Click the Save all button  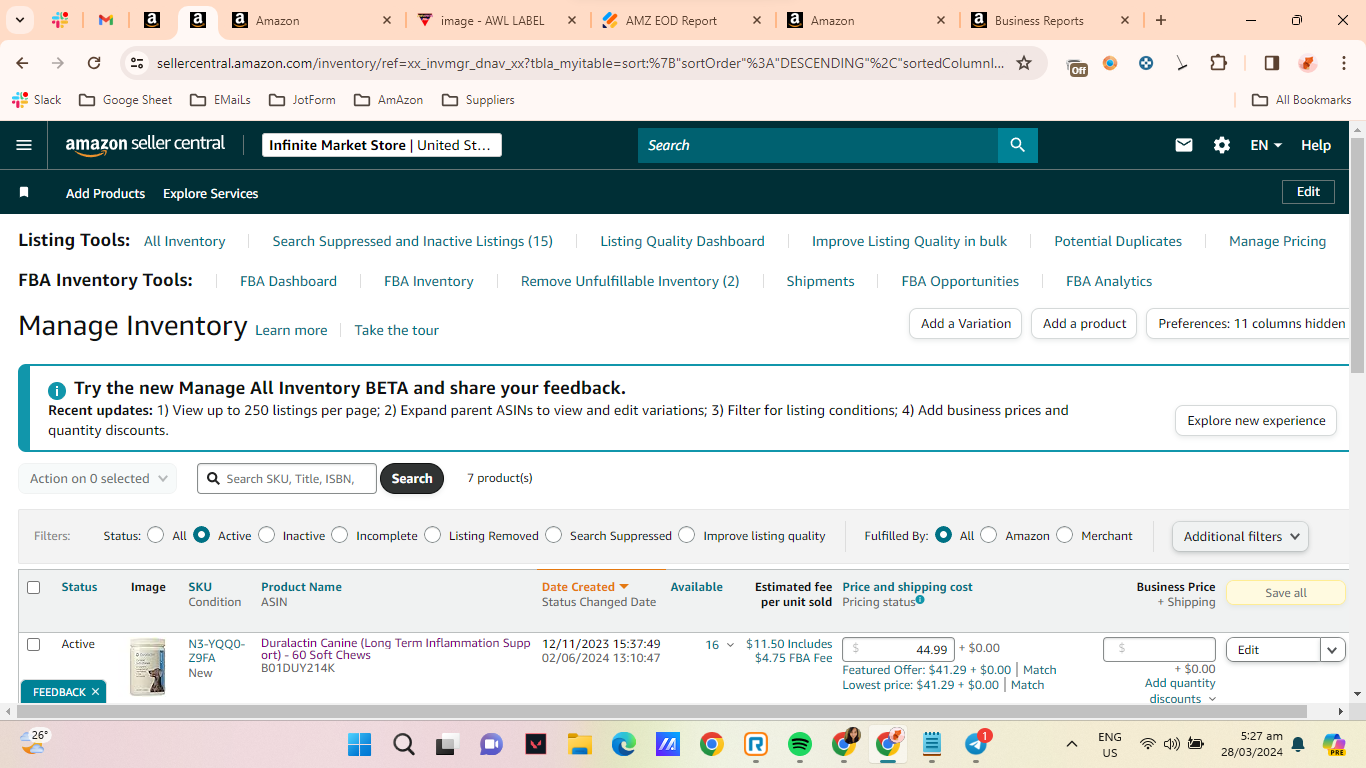(x=1285, y=593)
